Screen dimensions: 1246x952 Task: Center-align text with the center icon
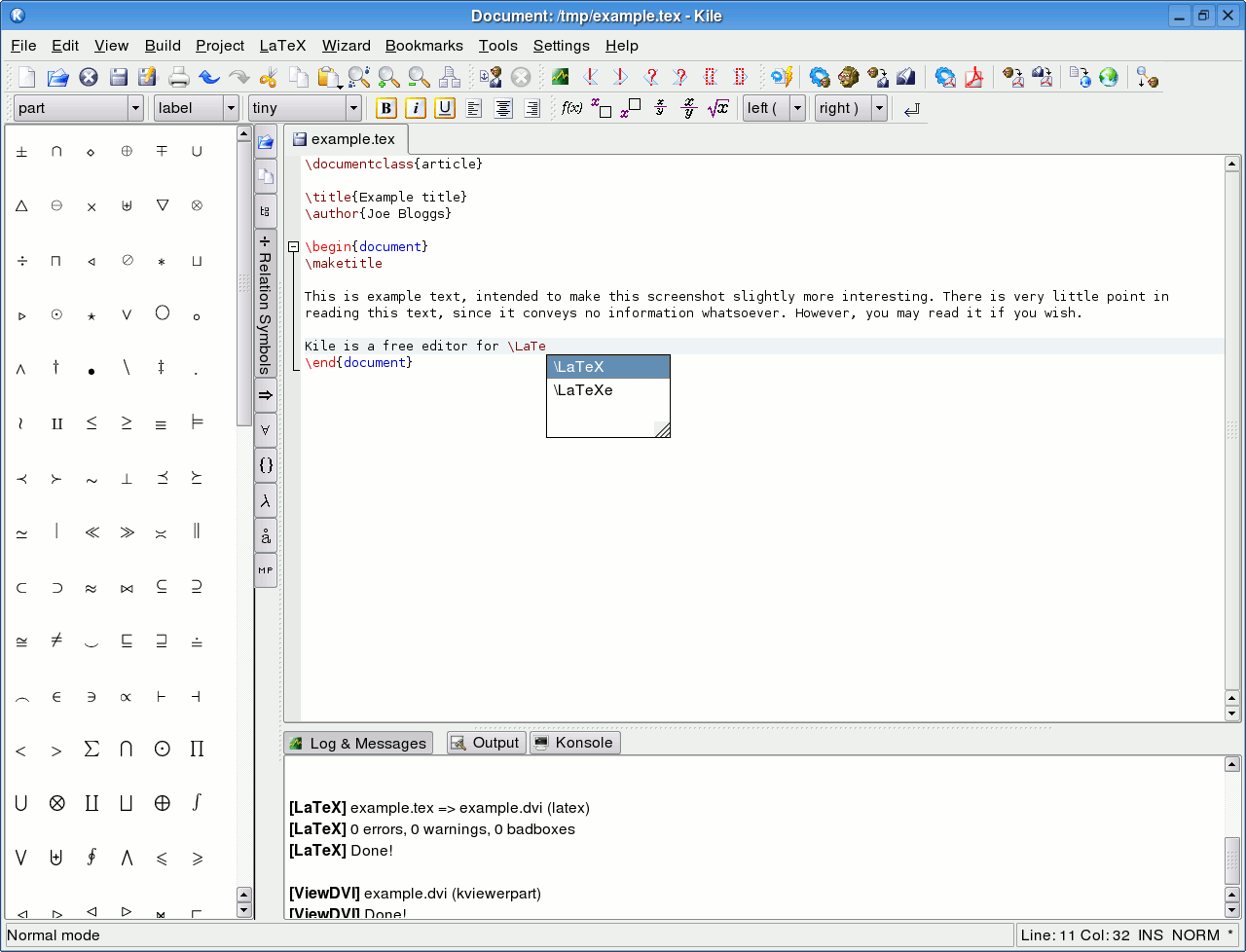[503, 108]
